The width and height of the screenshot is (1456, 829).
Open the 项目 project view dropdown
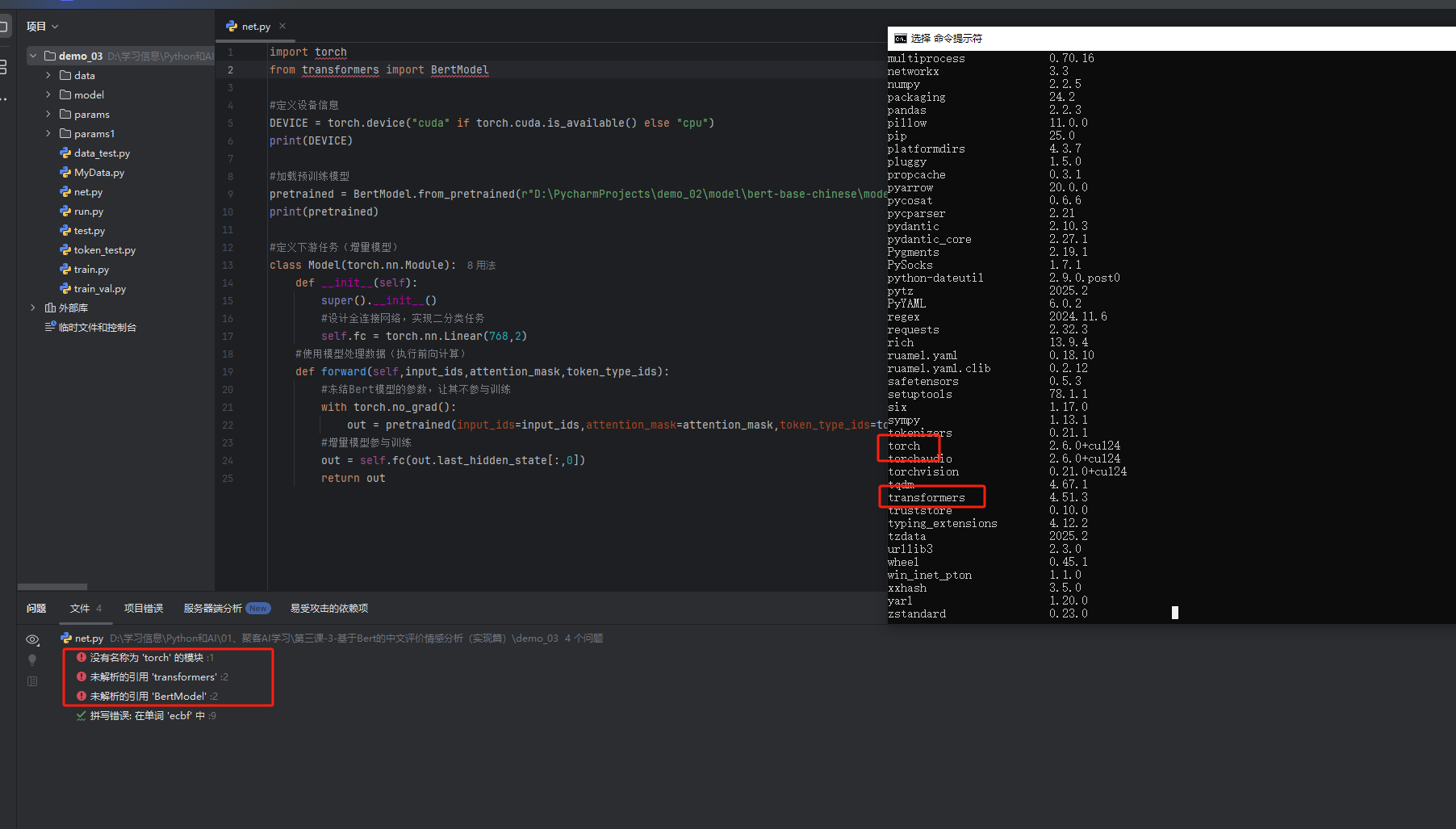[43, 27]
